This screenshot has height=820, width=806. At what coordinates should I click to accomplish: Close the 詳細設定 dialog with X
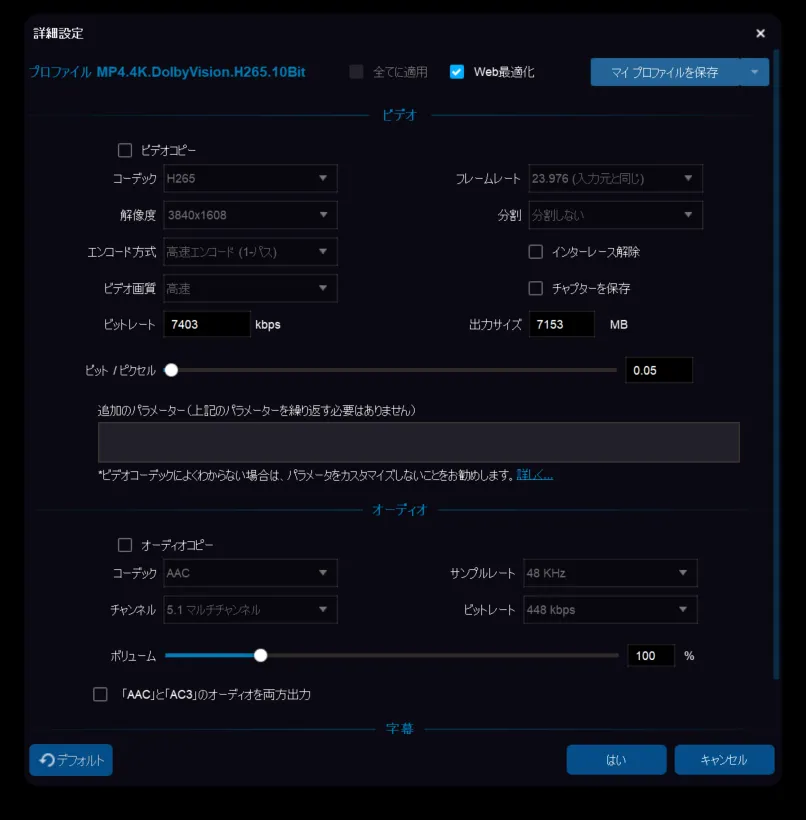coord(760,33)
